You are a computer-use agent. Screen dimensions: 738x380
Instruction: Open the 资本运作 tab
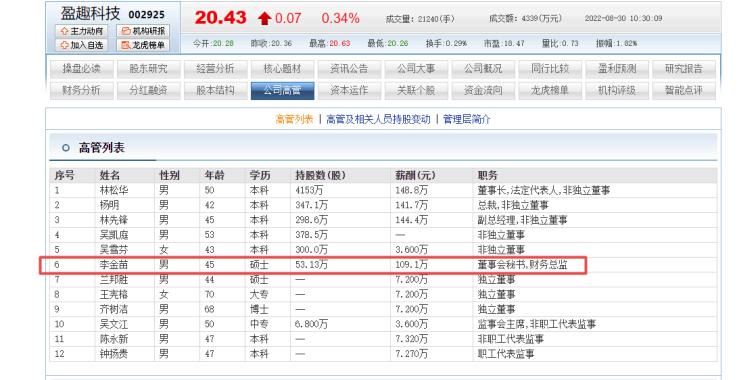click(x=349, y=90)
